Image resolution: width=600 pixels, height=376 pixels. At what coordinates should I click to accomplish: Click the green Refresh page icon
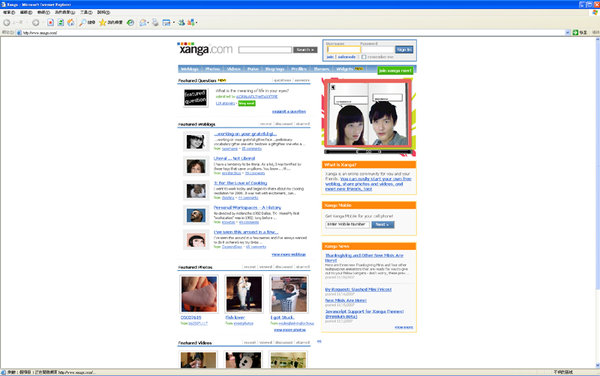[x=60, y=23]
